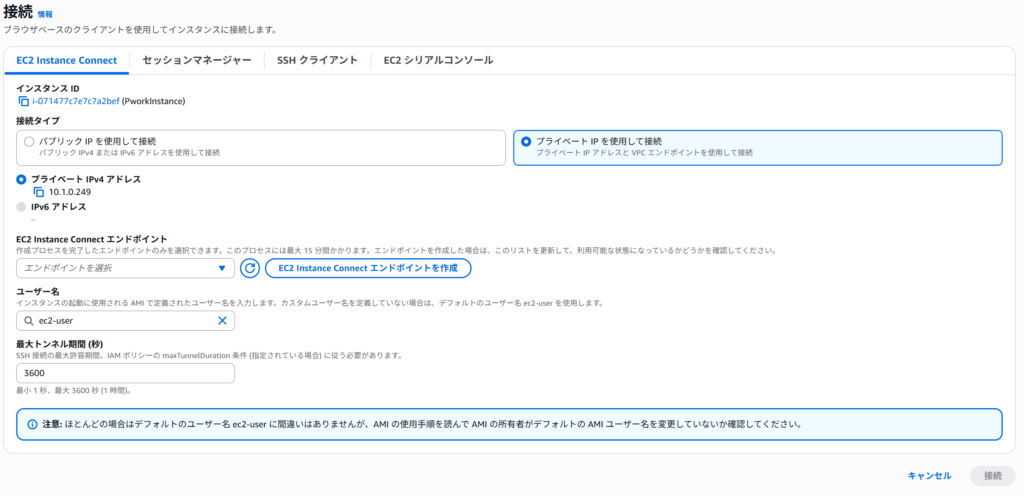Switch to EC2 シリアルコンソール tab

pyautogui.click(x=438, y=60)
